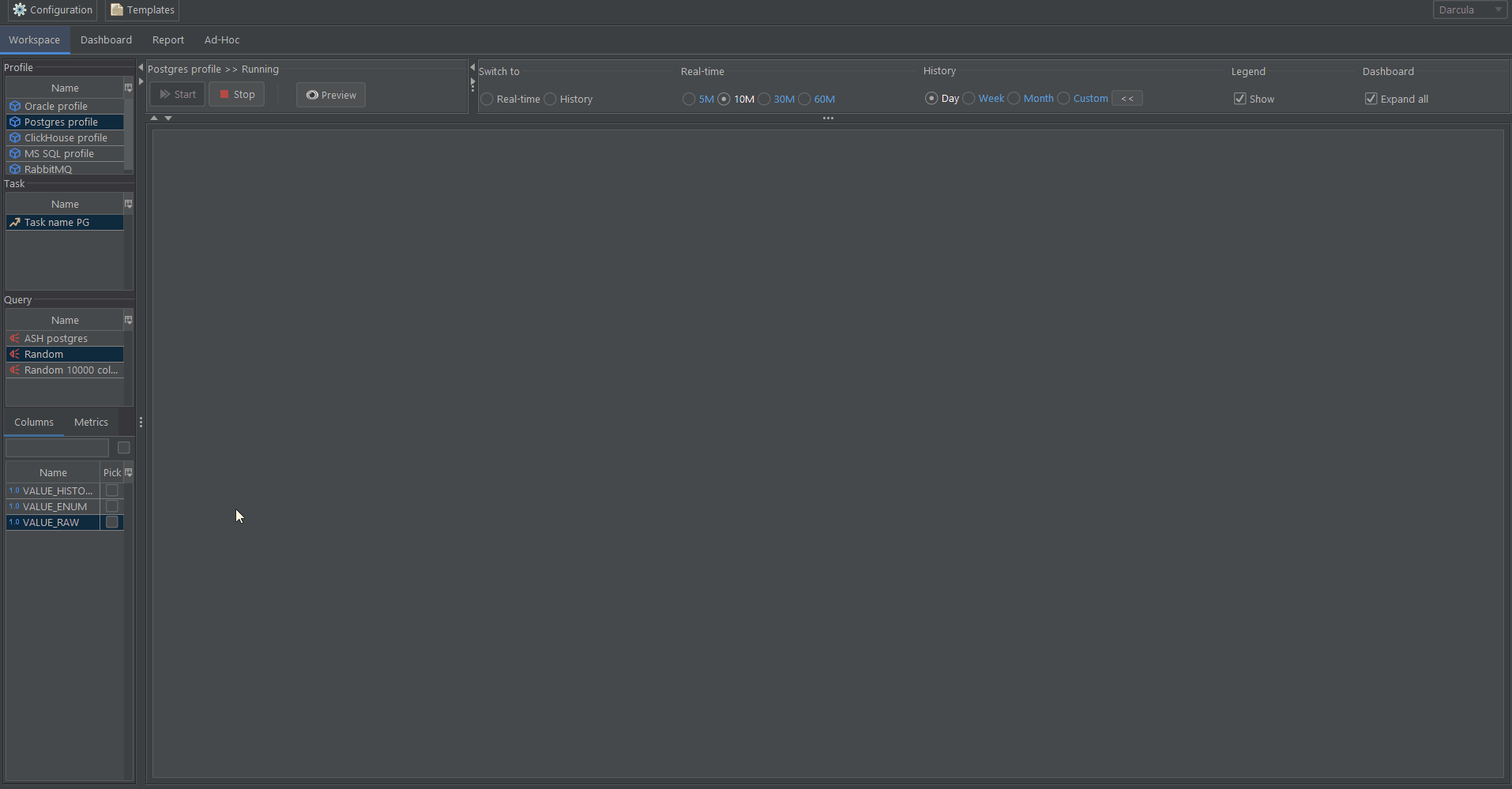Expand left panel with right arrow
The width and height of the screenshot is (1512, 789).
[141, 81]
